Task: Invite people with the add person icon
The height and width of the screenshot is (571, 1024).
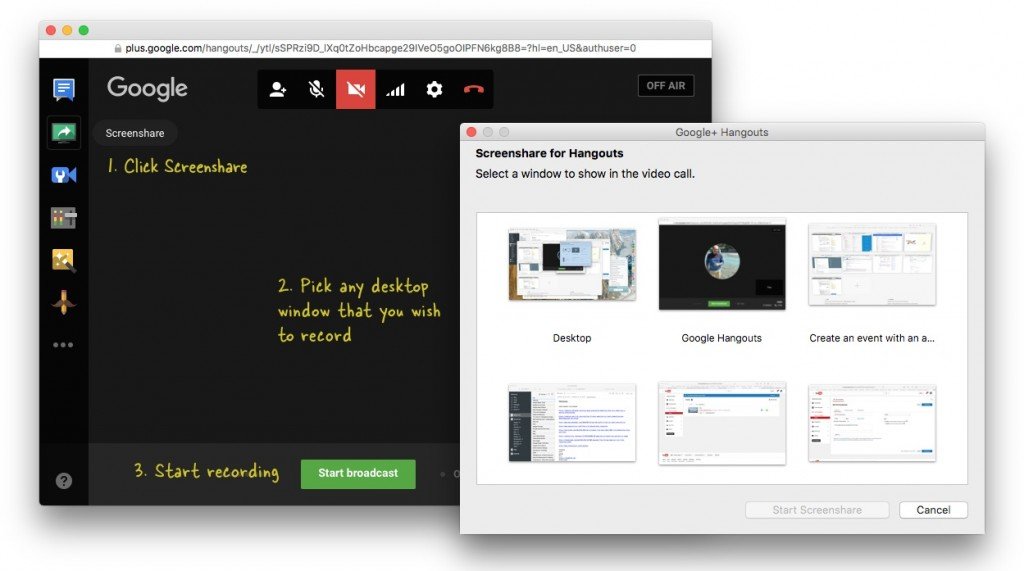Action: click(x=278, y=90)
